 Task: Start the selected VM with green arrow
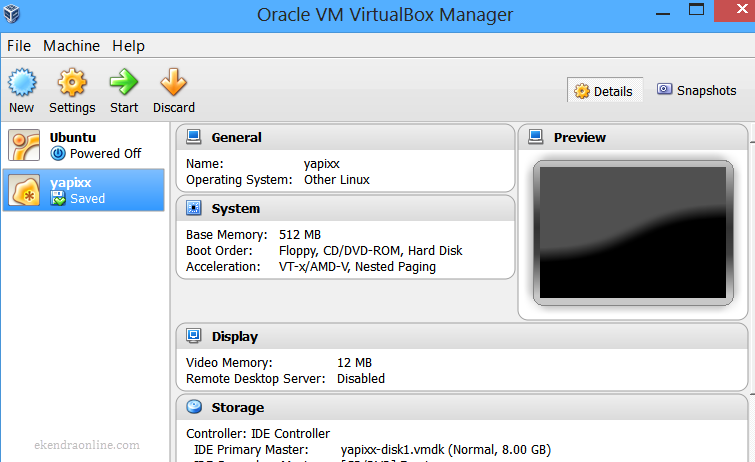tap(124, 82)
